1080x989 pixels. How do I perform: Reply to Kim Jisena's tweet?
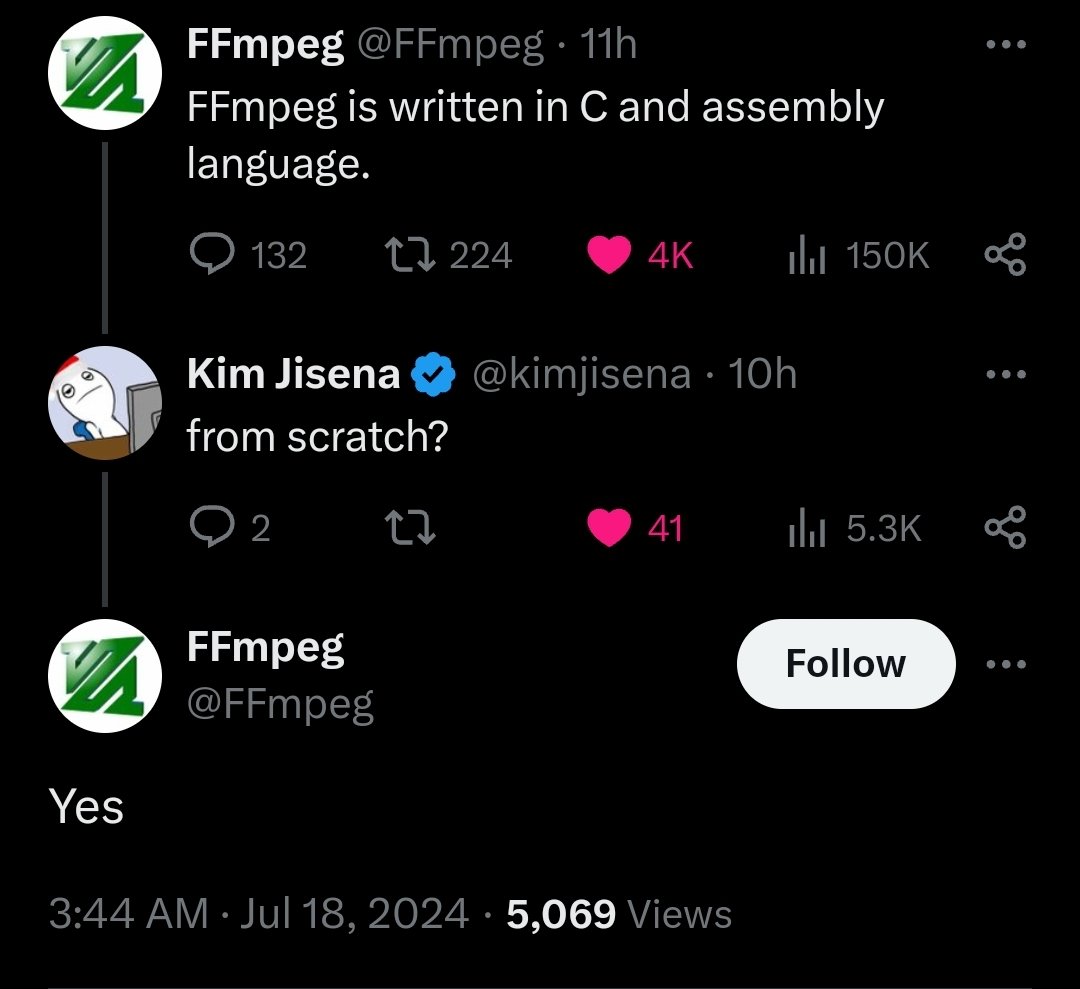[230, 528]
